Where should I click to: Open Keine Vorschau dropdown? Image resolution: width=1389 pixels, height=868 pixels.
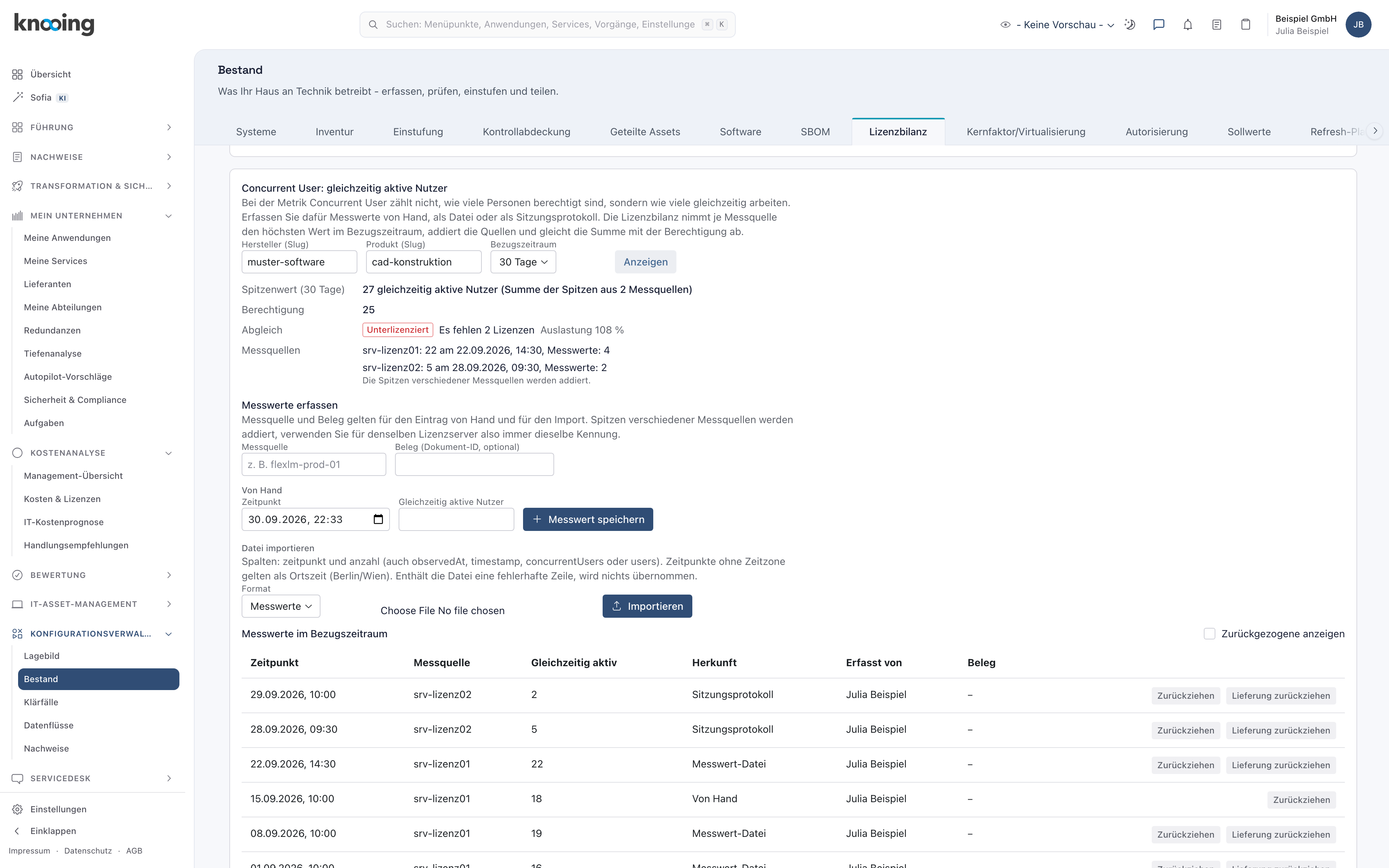1065,25
